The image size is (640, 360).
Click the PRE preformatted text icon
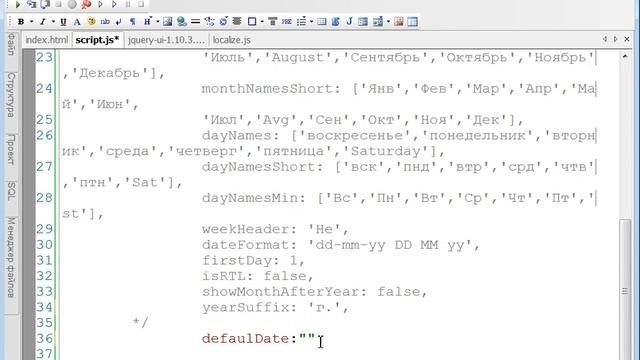(287, 22)
